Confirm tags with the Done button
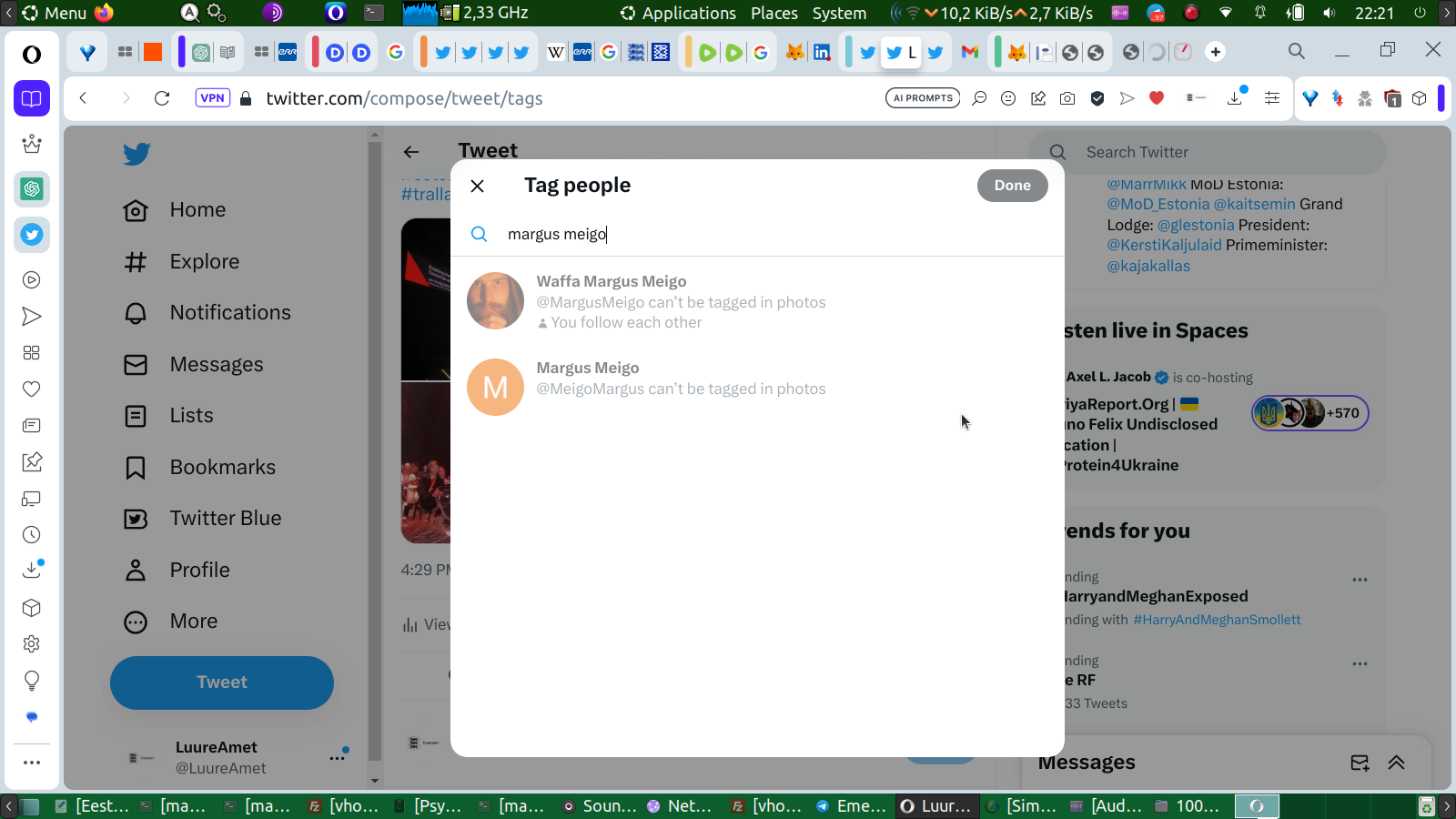Viewport: 1456px width, 819px height. click(x=1012, y=186)
